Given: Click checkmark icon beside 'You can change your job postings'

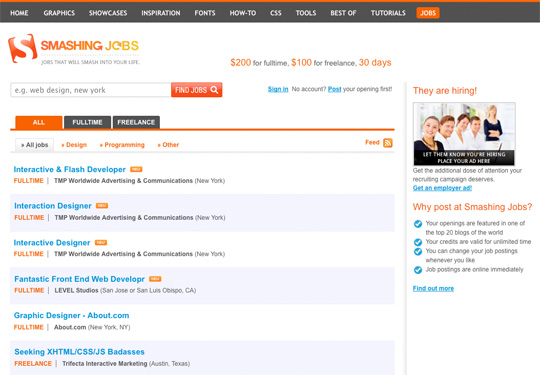Looking at the screenshot, I should 418,251.
